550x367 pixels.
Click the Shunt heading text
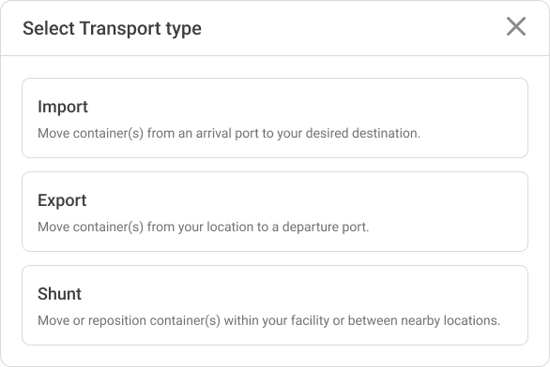pyautogui.click(x=60, y=294)
